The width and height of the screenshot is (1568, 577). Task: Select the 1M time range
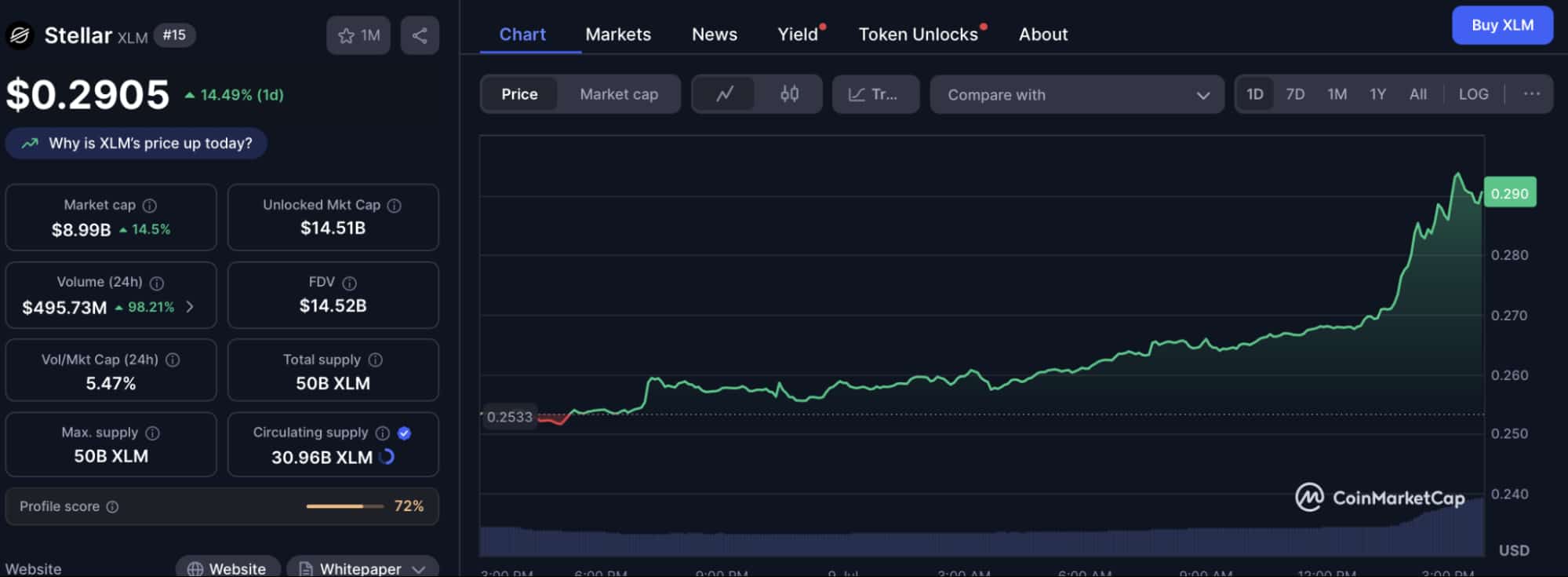pyautogui.click(x=1337, y=94)
